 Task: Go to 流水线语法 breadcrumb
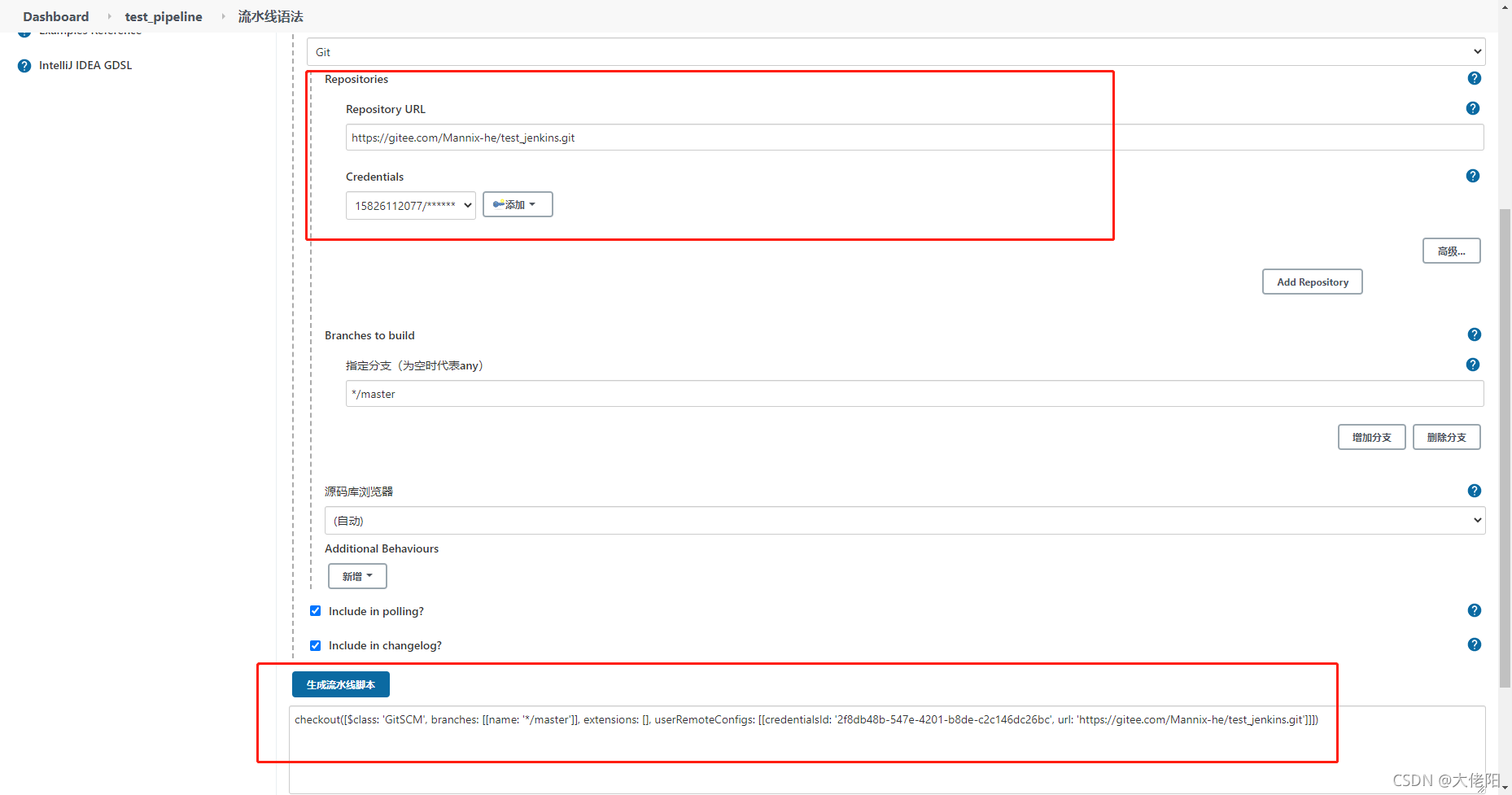point(271,16)
